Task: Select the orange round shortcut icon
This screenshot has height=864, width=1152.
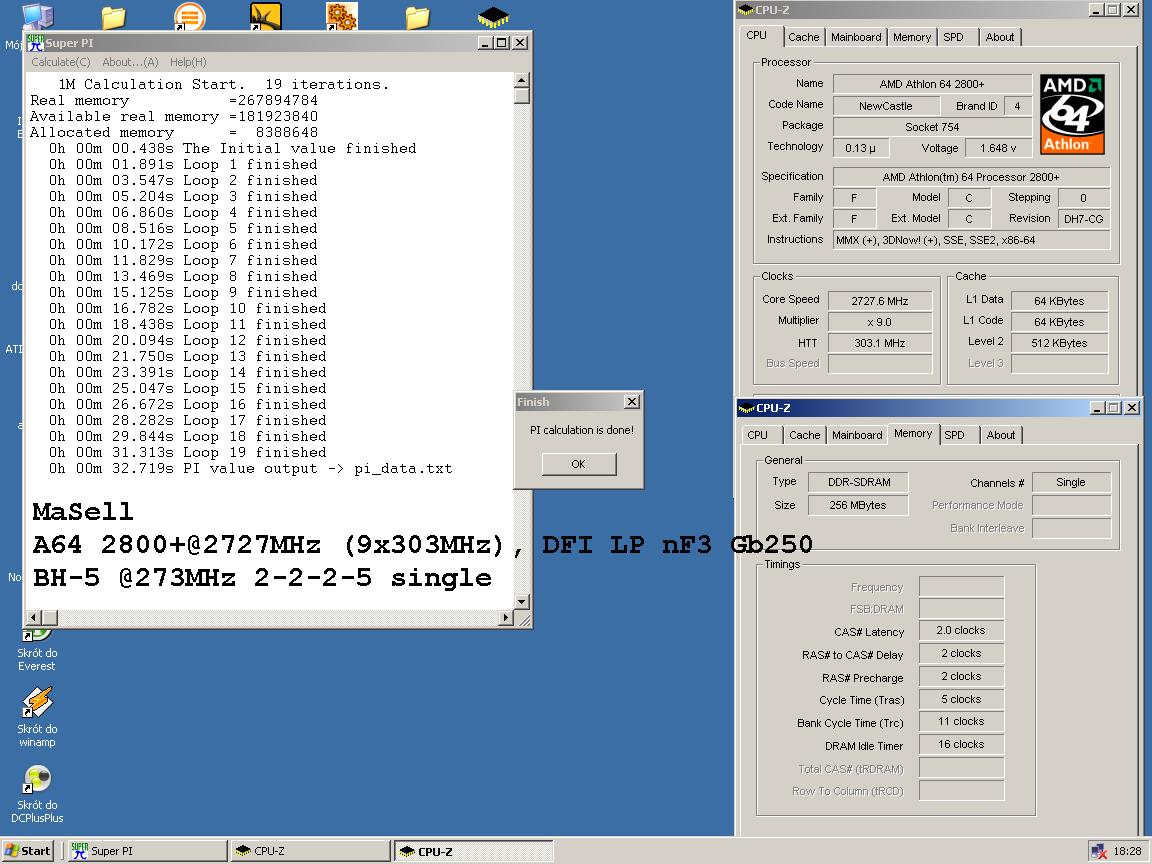Action: point(190,16)
